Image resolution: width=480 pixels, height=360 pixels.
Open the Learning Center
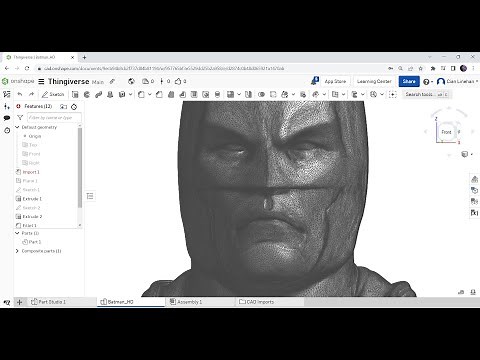point(374,81)
